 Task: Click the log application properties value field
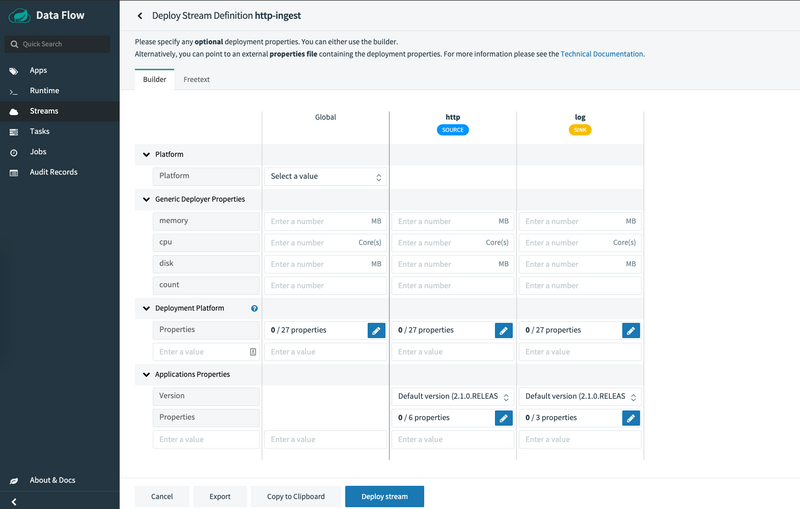[x=580, y=440]
